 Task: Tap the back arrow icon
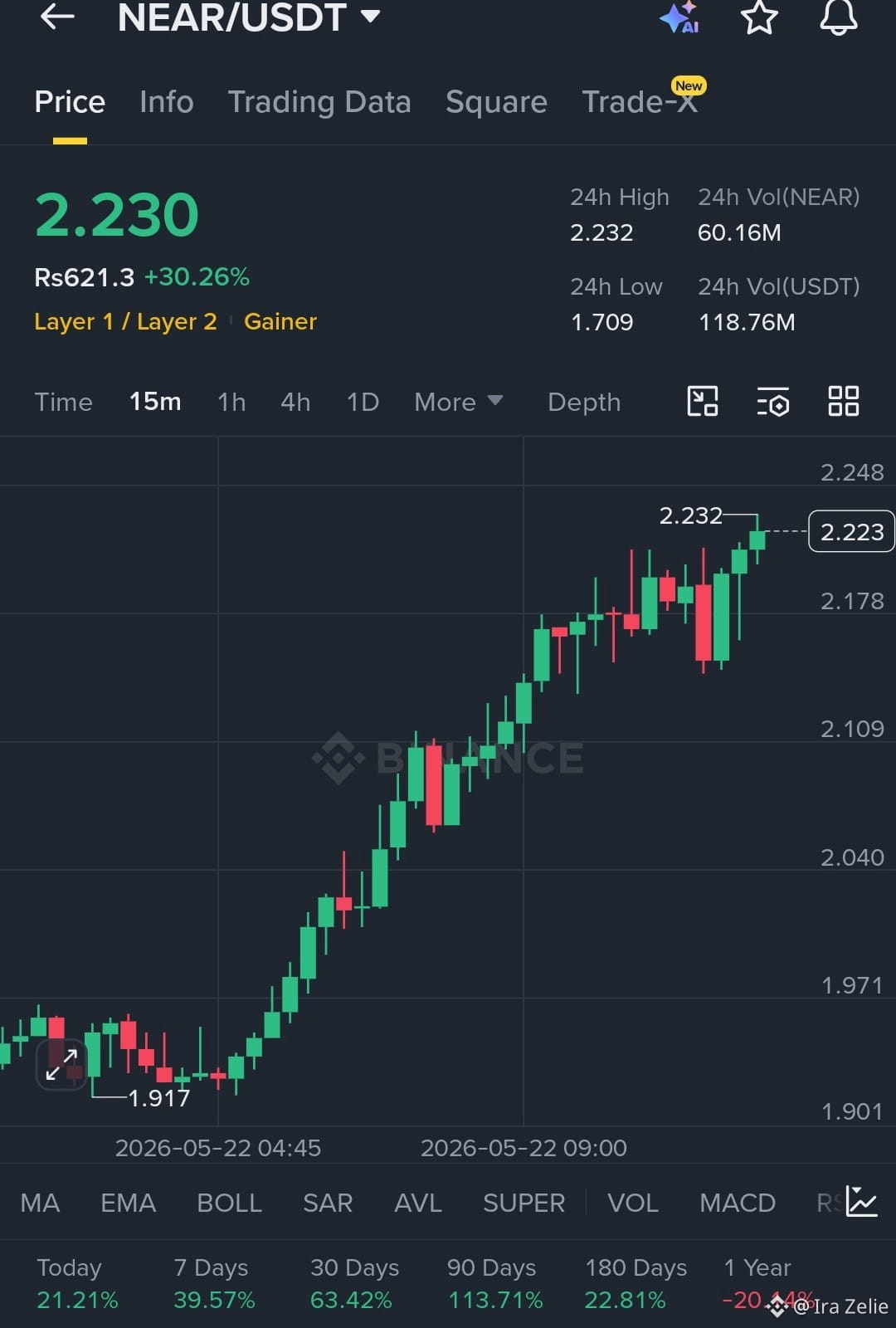click(x=57, y=15)
